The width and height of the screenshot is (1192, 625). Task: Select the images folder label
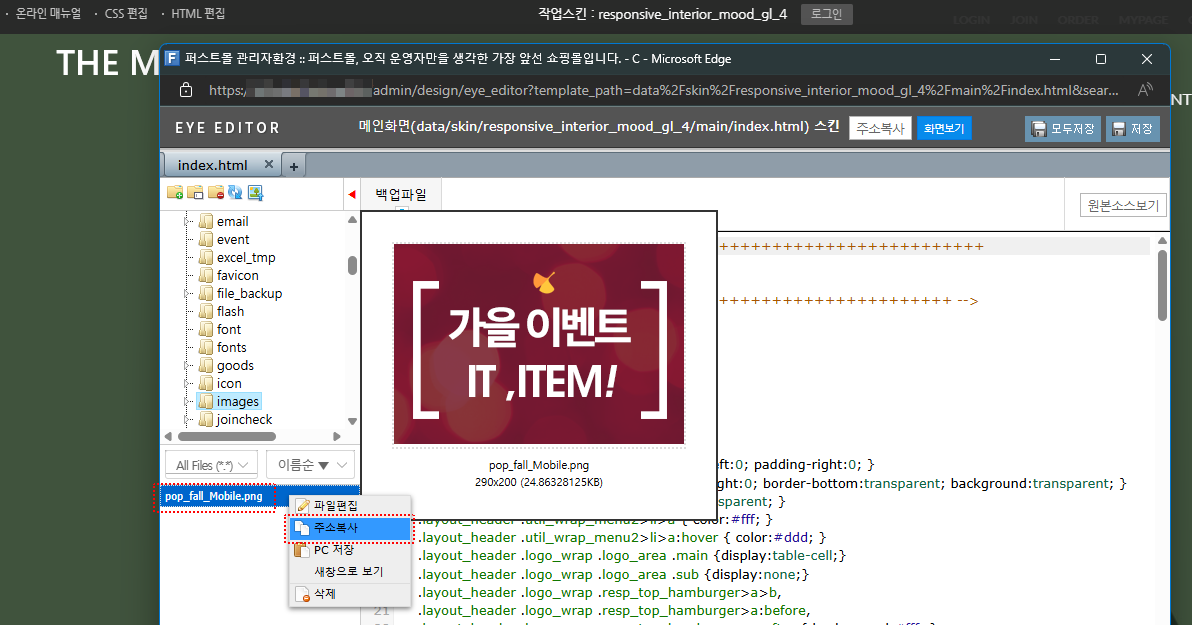(x=238, y=401)
